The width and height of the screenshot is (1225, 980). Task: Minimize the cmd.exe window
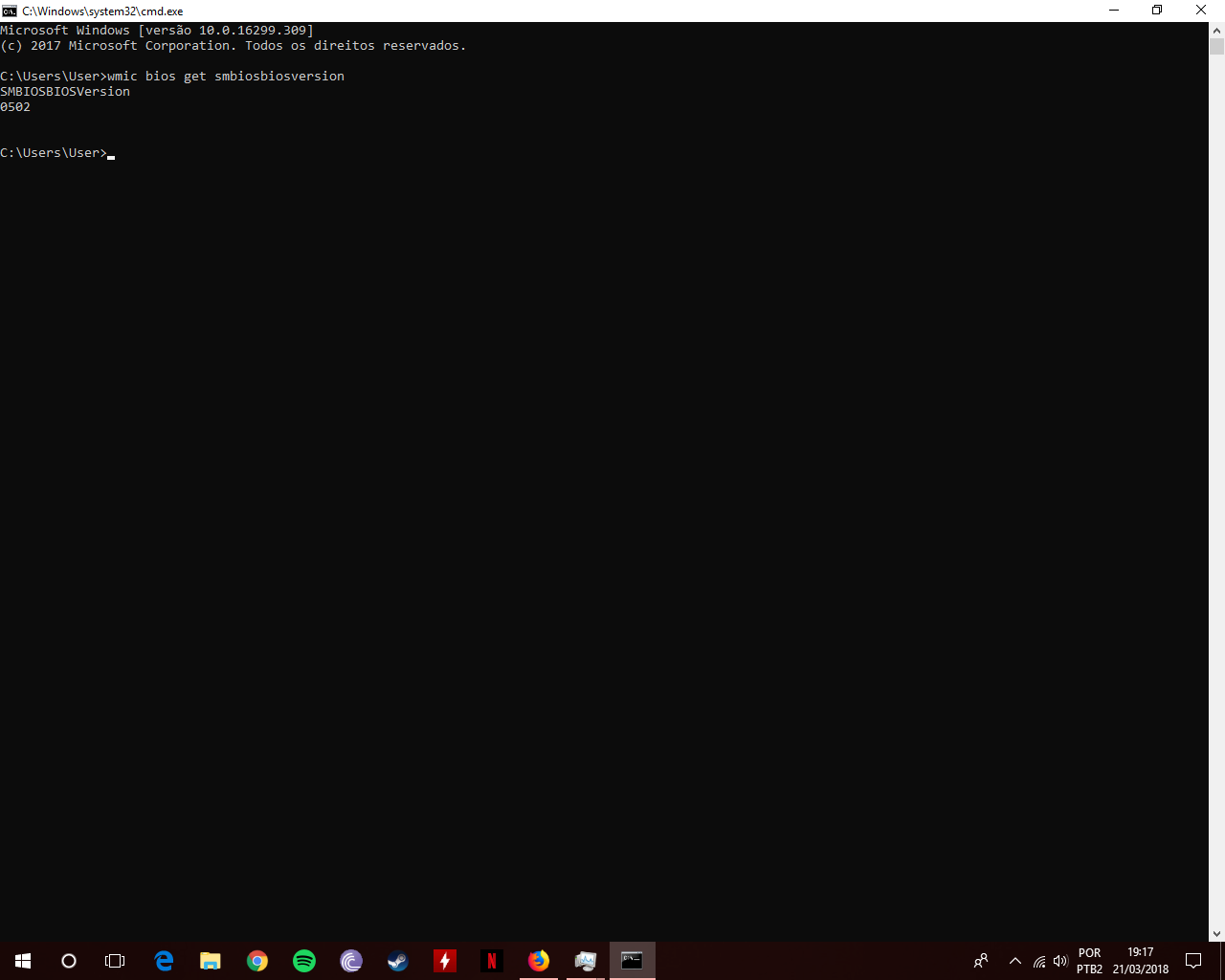1114,11
